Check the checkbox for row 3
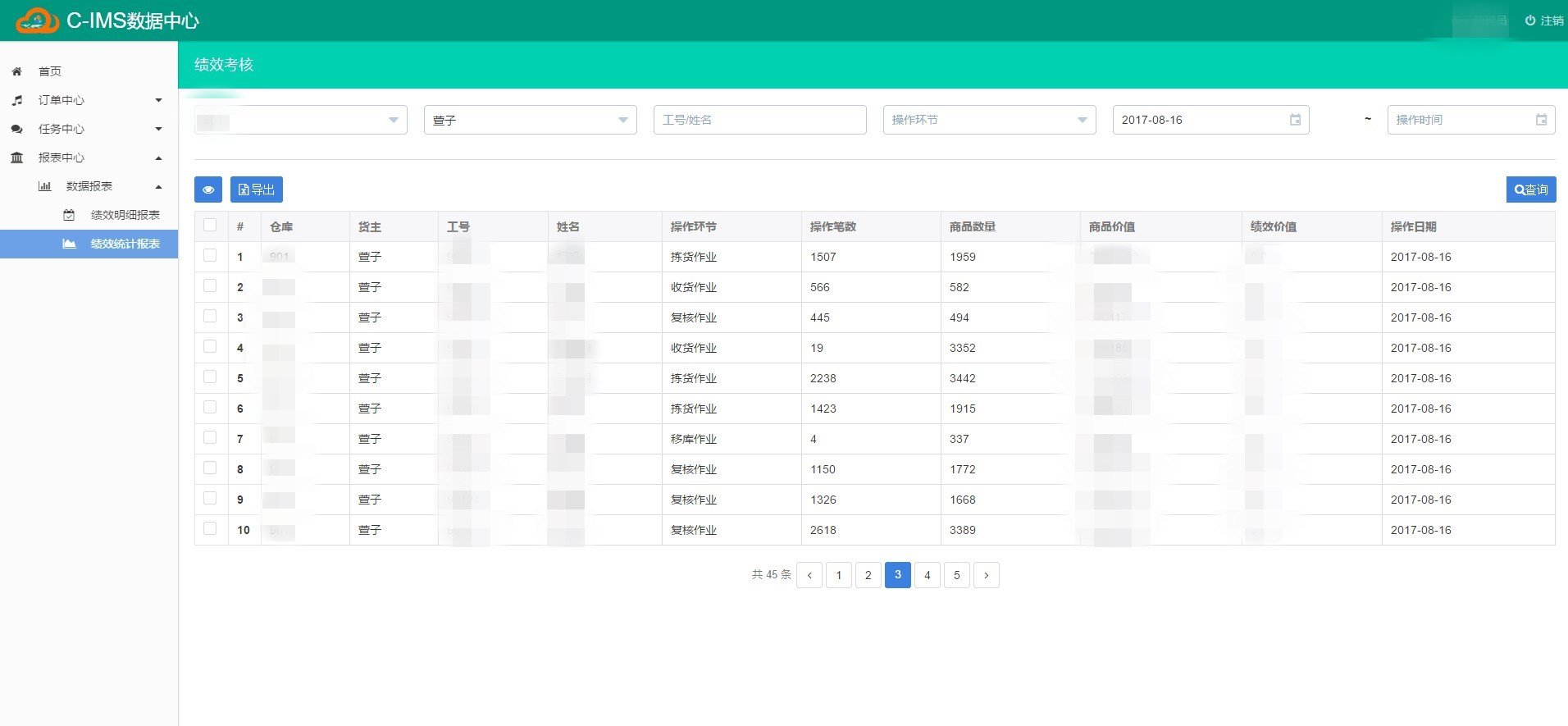The image size is (1568, 726). click(x=210, y=317)
